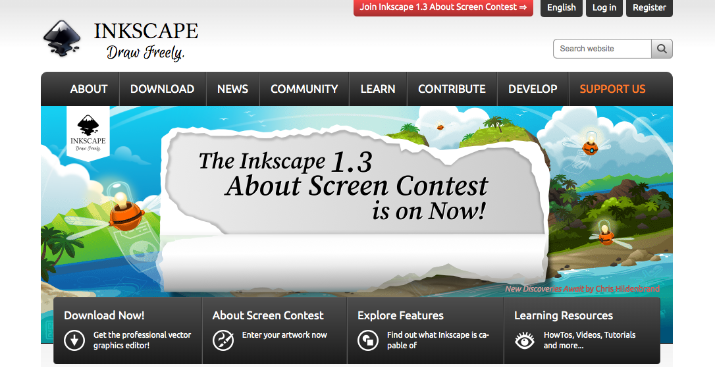Open the DOWNLOAD menu
Screen dimensions: 715x367
(x=162, y=89)
